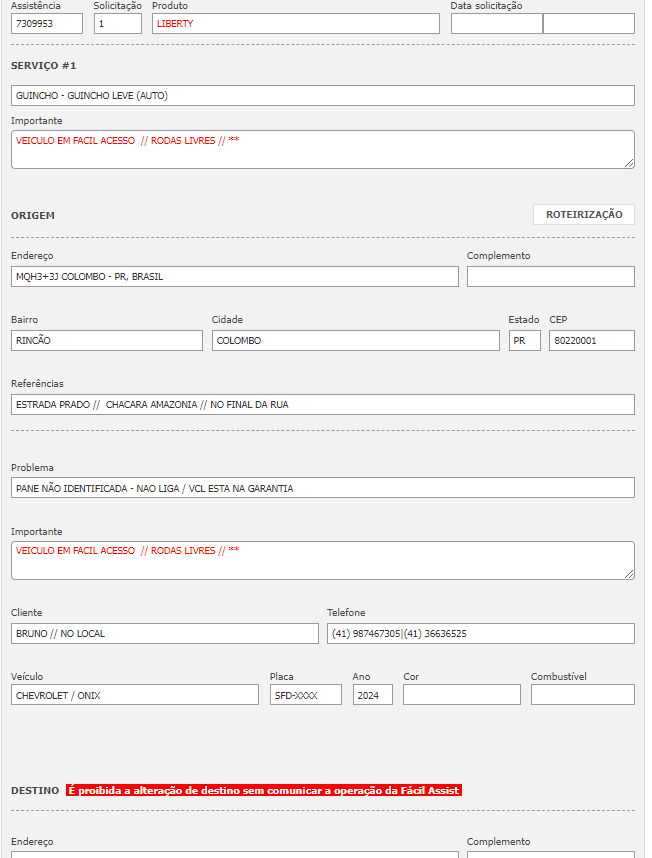Click the Problema description field

coord(322,488)
